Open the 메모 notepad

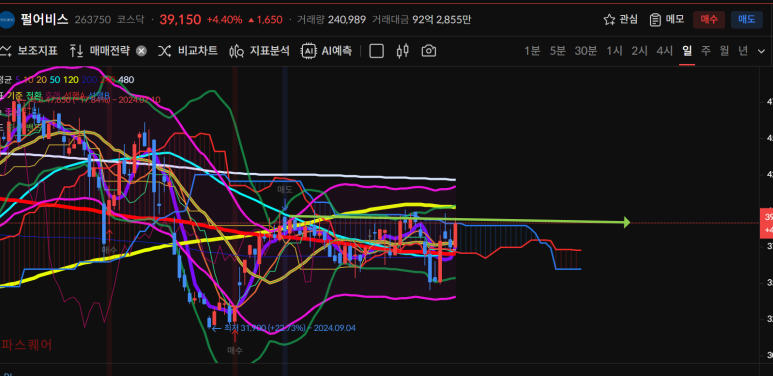coord(667,20)
